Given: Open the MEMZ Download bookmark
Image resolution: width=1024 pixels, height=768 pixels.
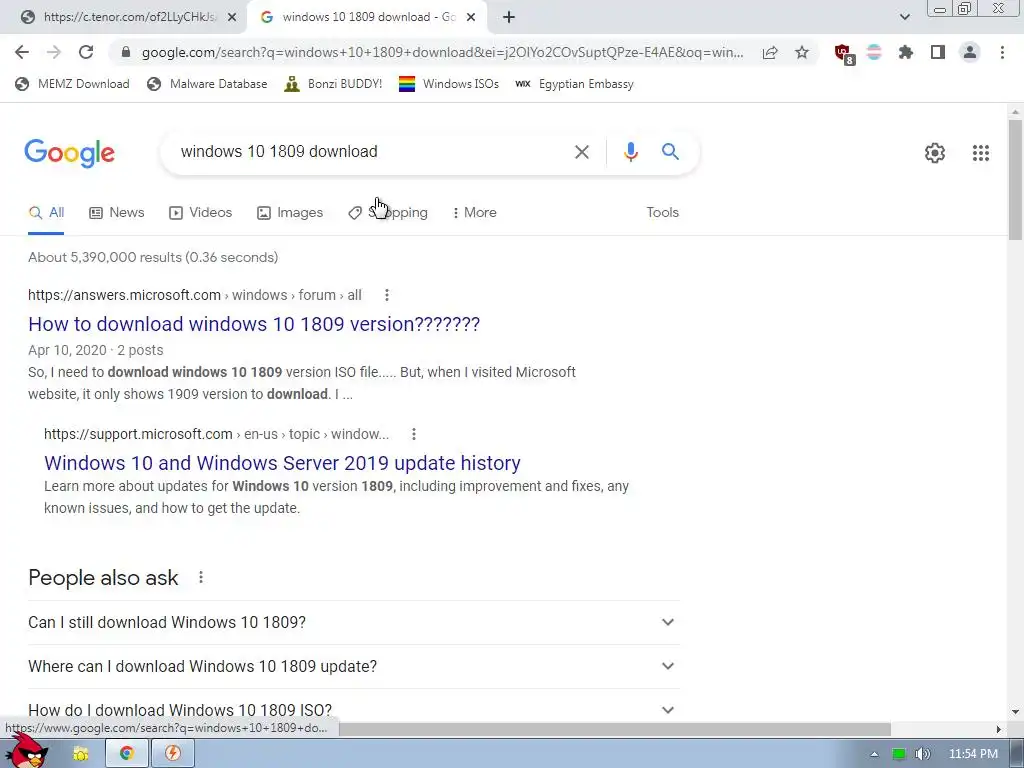Looking at the screenshot, I should (x=72, y=84).
